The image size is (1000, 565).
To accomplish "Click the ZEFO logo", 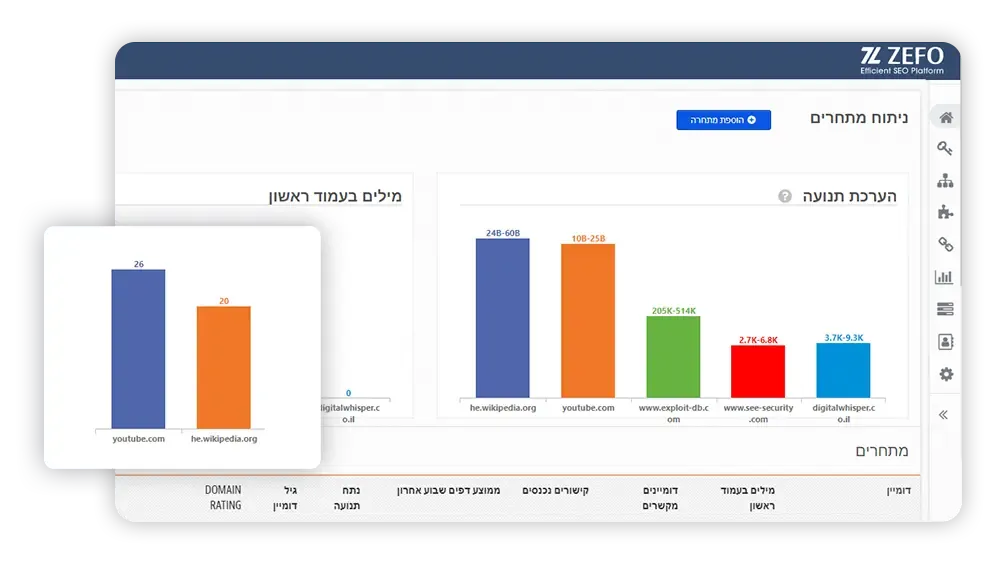I will tap(902, 61).
